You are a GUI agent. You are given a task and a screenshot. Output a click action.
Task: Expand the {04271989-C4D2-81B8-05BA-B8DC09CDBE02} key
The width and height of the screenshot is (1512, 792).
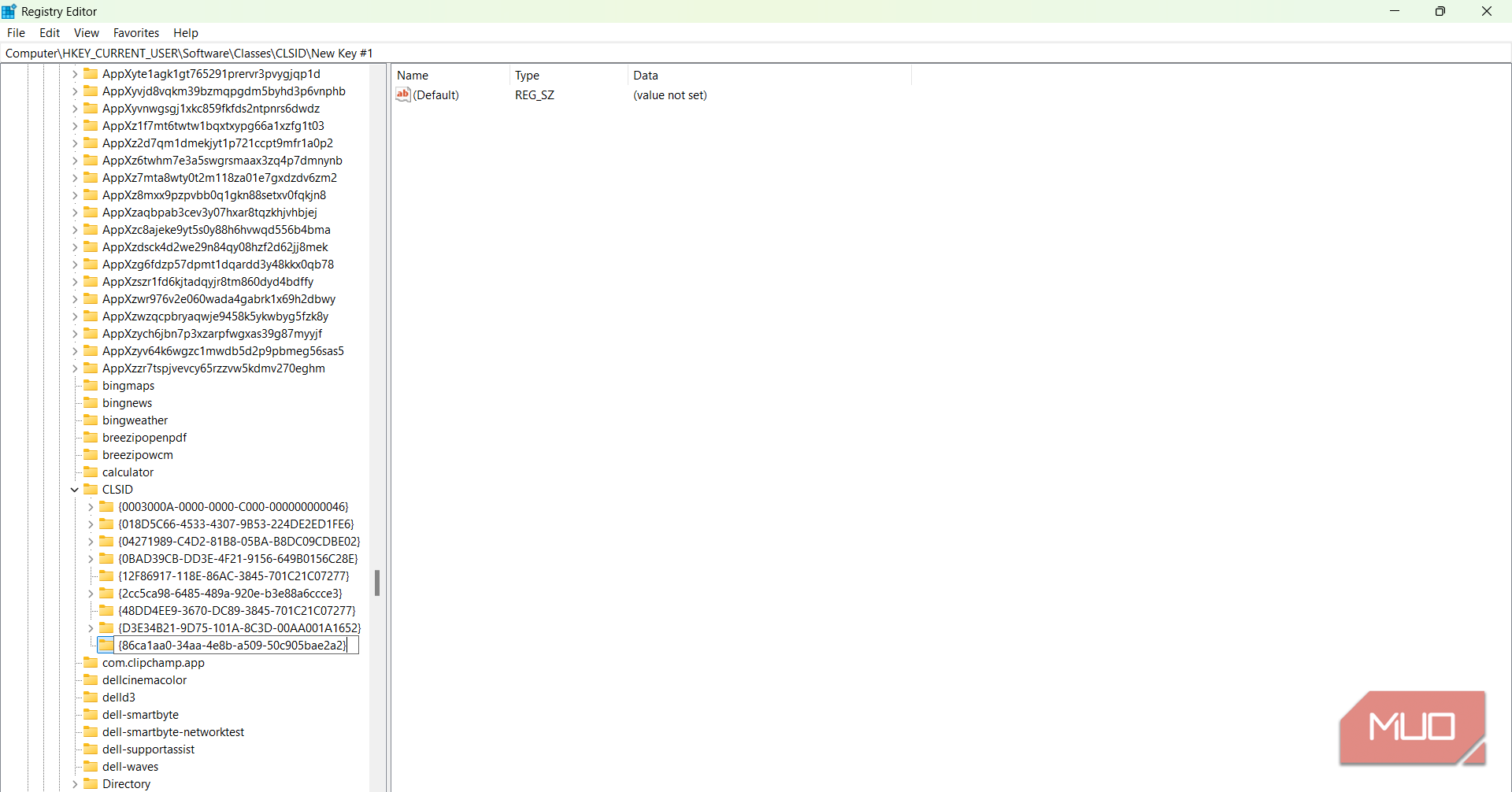(91, 542)
